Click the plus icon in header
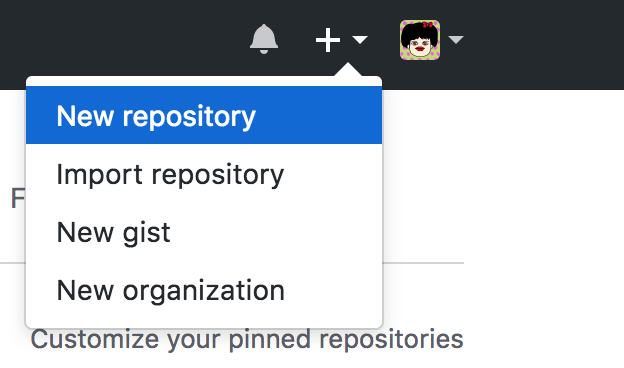Screen dimensions: 624x368 pos(328,40)
